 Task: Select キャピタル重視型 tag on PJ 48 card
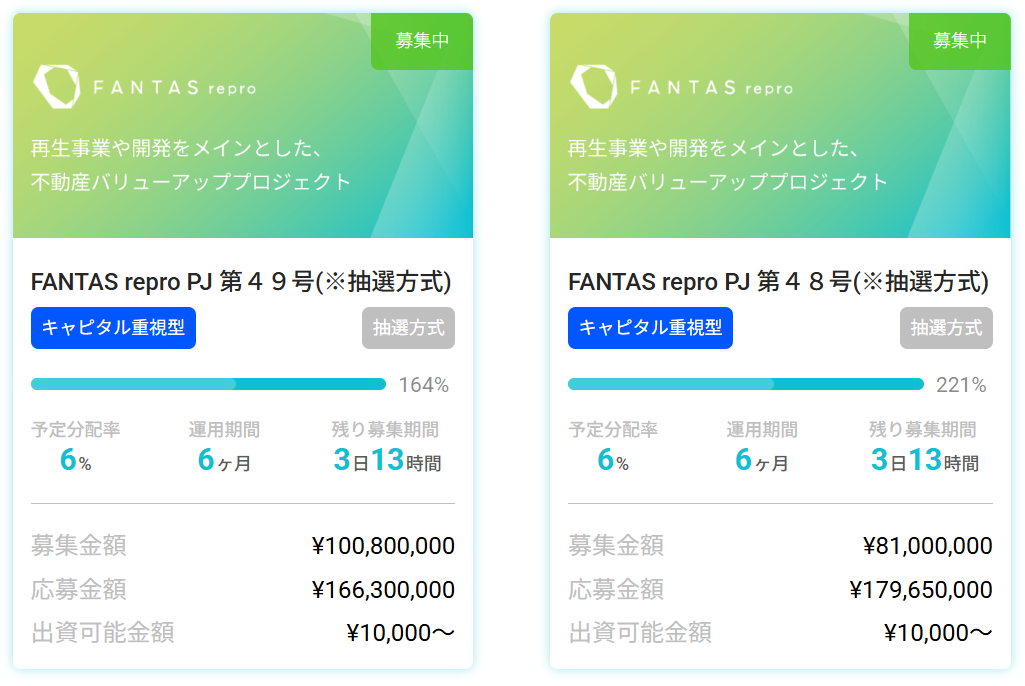pyautogui.click(x=650, y=328)
